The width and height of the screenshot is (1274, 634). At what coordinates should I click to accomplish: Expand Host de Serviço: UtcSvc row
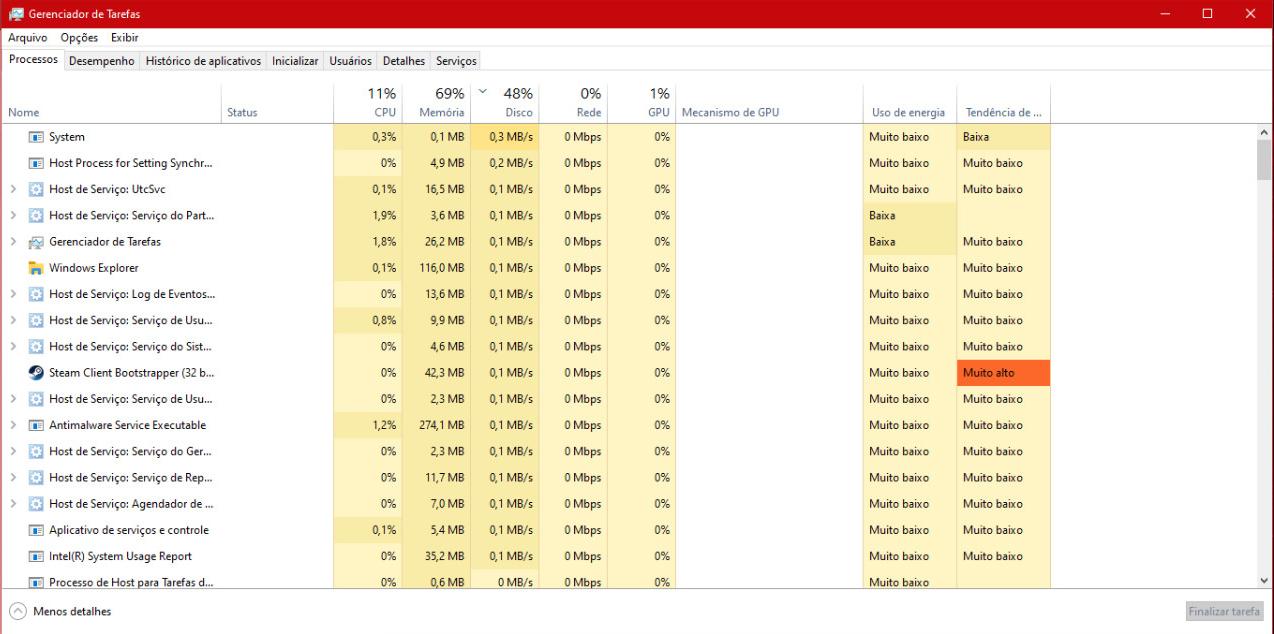click(13, 189)
